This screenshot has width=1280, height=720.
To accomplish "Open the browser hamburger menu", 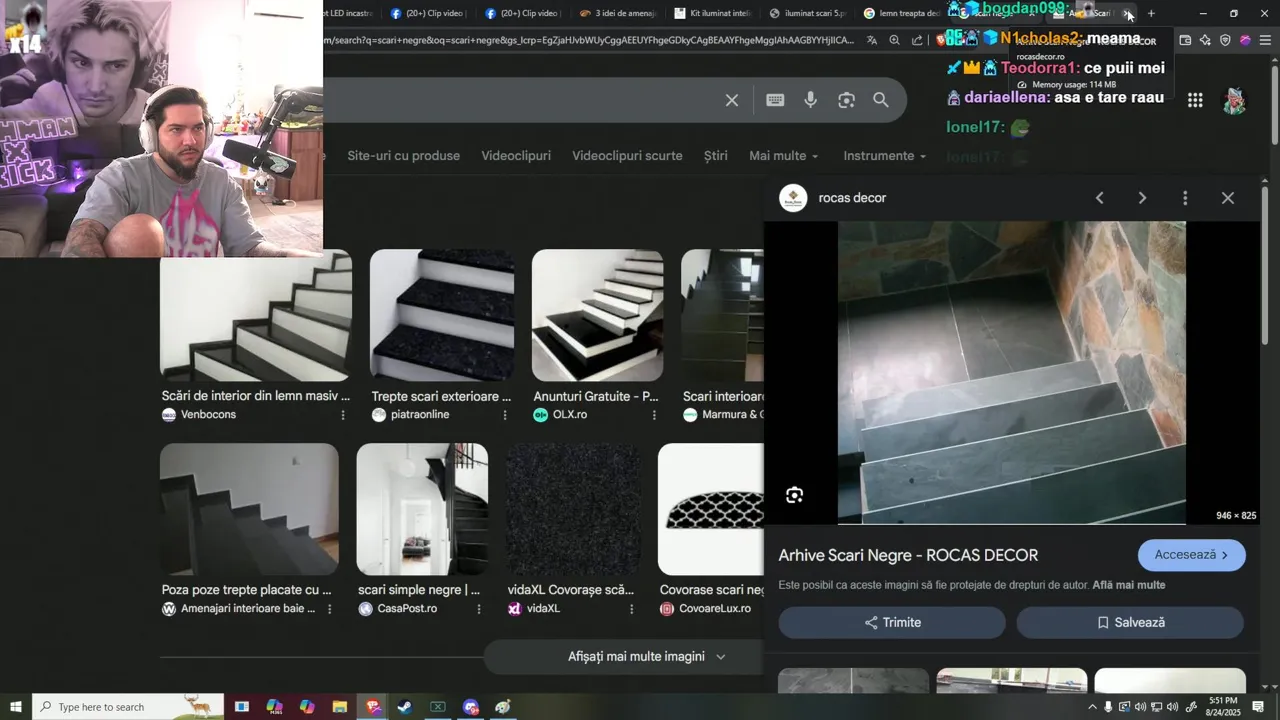I will coord(1265,40).
